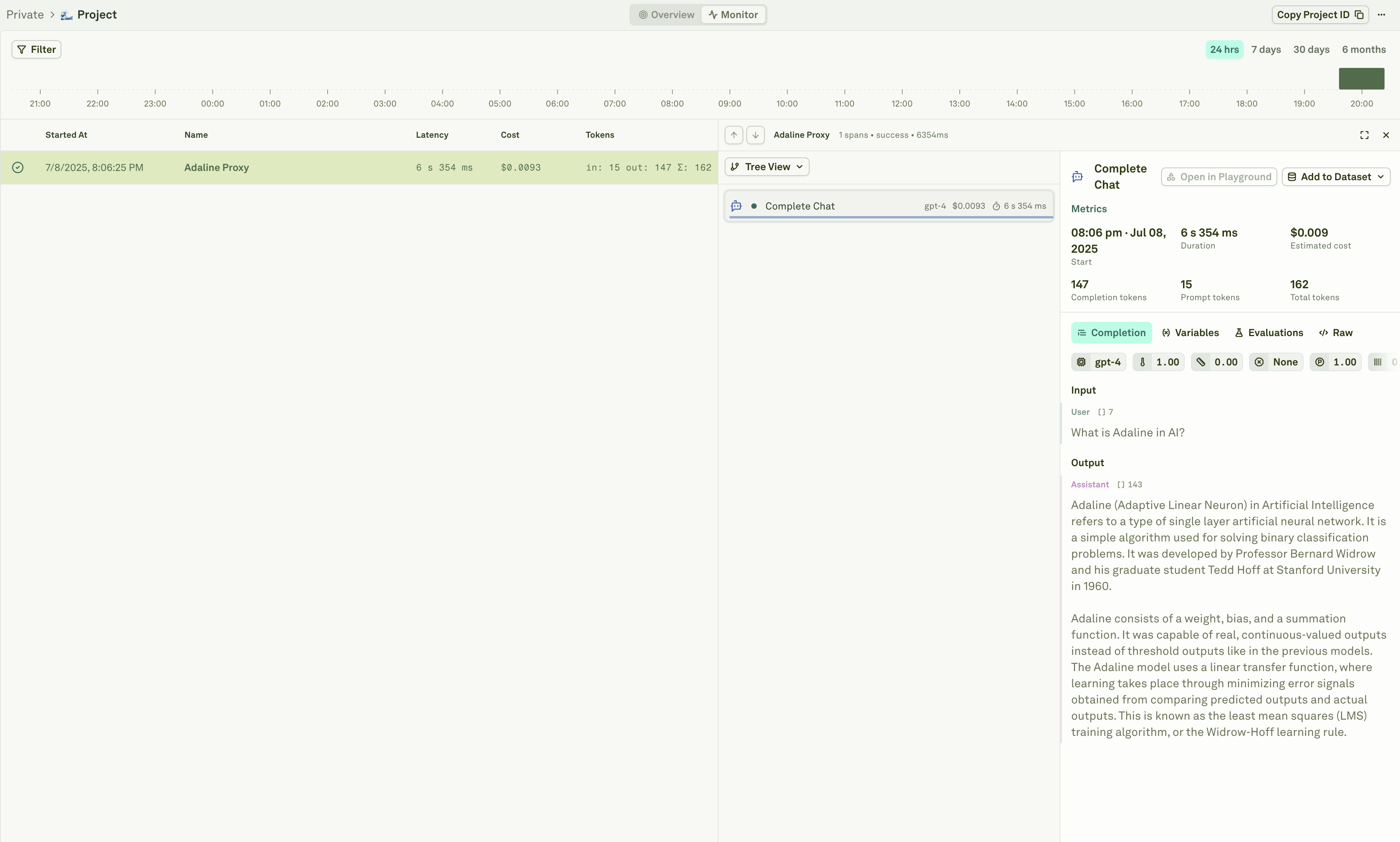1400x842 pixels.
Task: Select the 24 hrs time range
Action: click(1224, 49)
